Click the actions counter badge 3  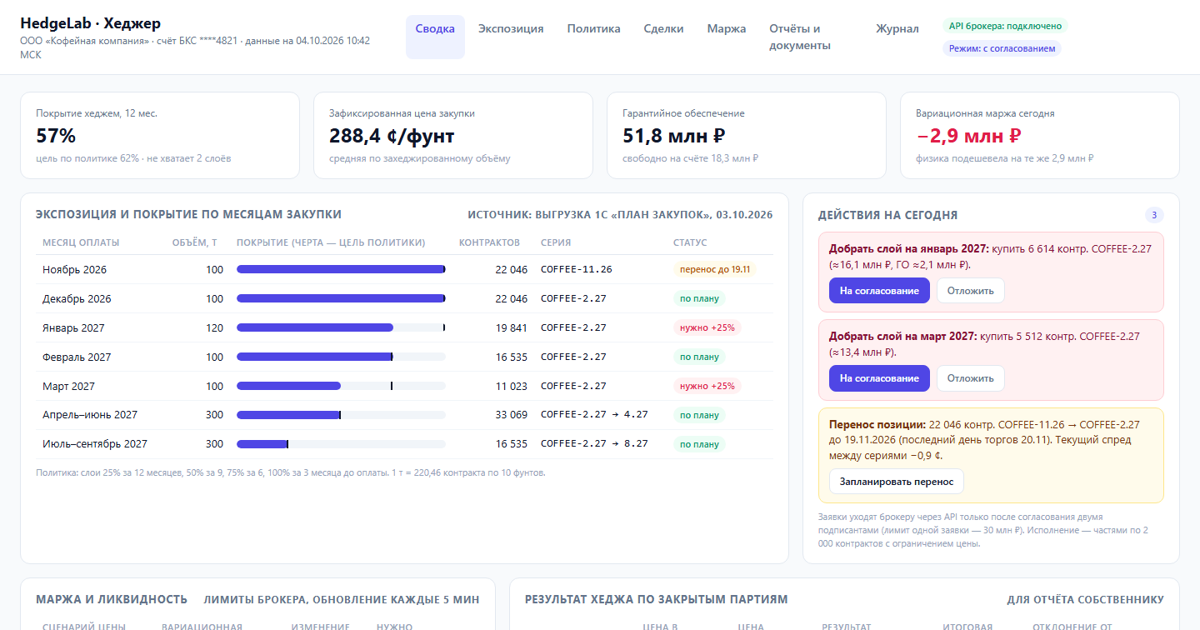pos(1154,215)
